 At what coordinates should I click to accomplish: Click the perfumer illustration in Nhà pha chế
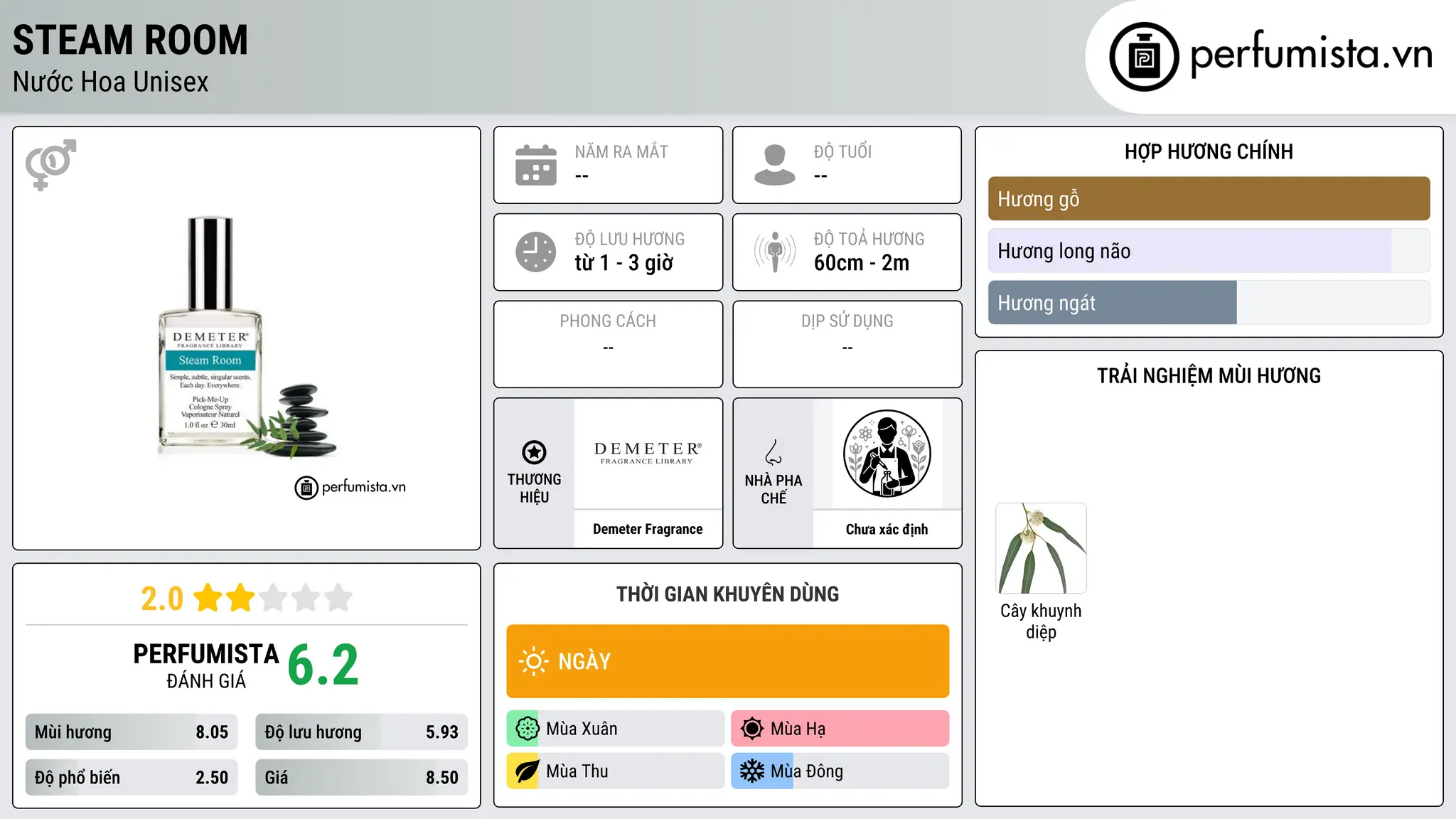click(x=887, y=454)
